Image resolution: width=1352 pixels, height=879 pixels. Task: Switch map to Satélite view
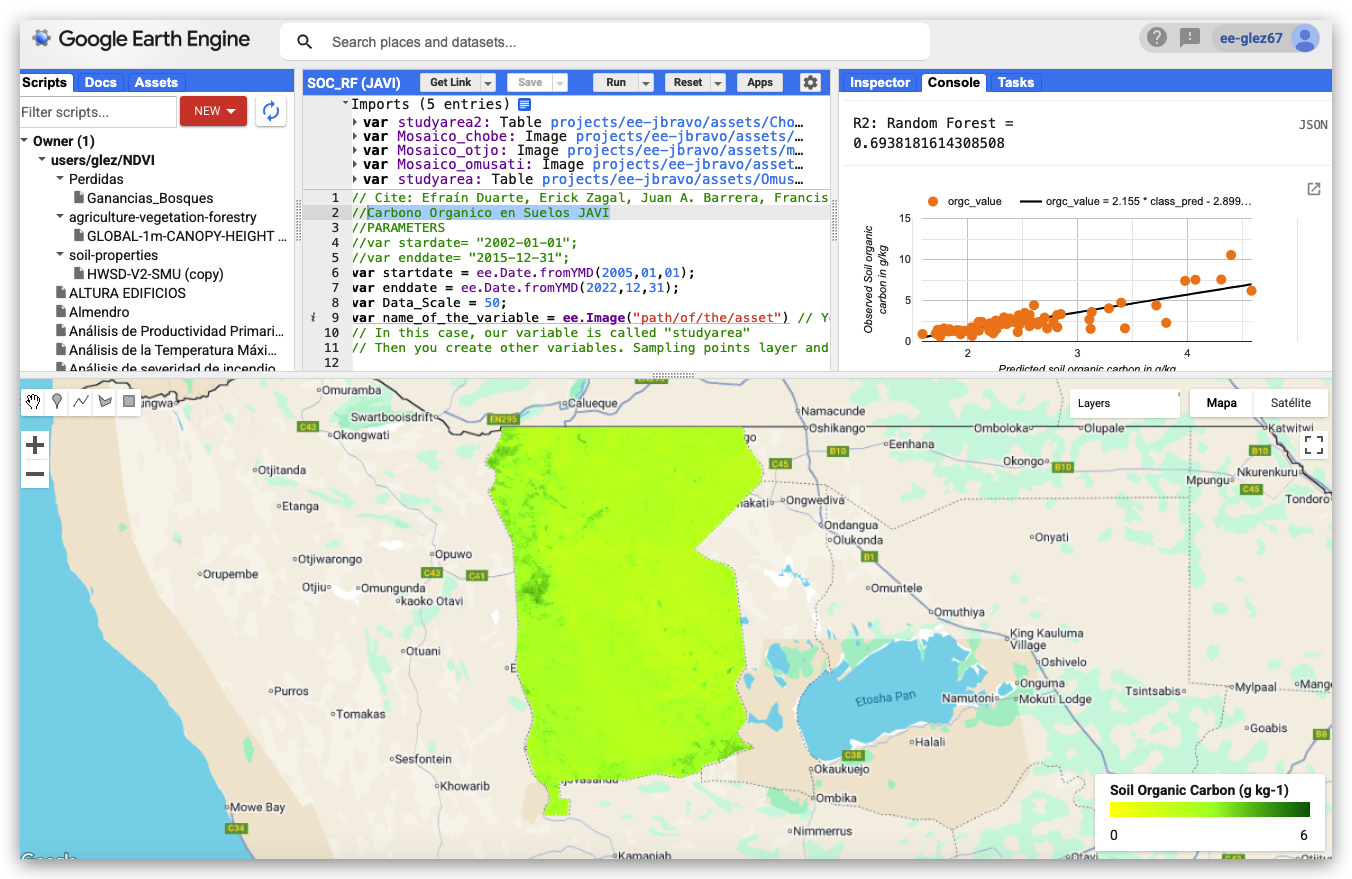pyautogui.click(x=1290, y=403)
